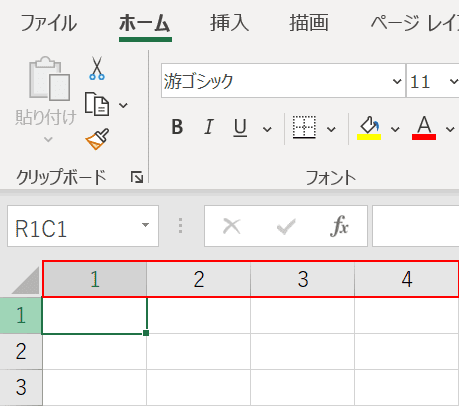Expand the Borders dropdown arrow

coord(331,129)
